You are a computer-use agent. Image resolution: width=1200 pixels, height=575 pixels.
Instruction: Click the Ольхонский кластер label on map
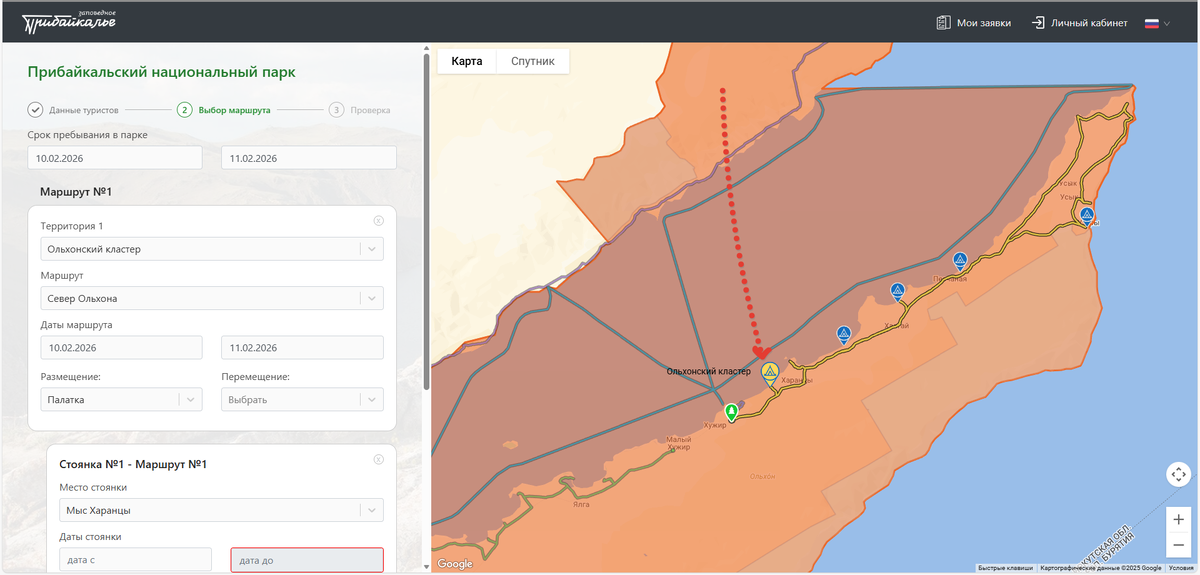[708, 371]
